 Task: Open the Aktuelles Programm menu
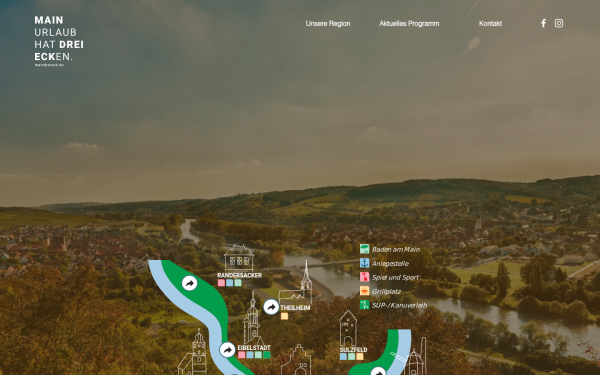(409, 23)
